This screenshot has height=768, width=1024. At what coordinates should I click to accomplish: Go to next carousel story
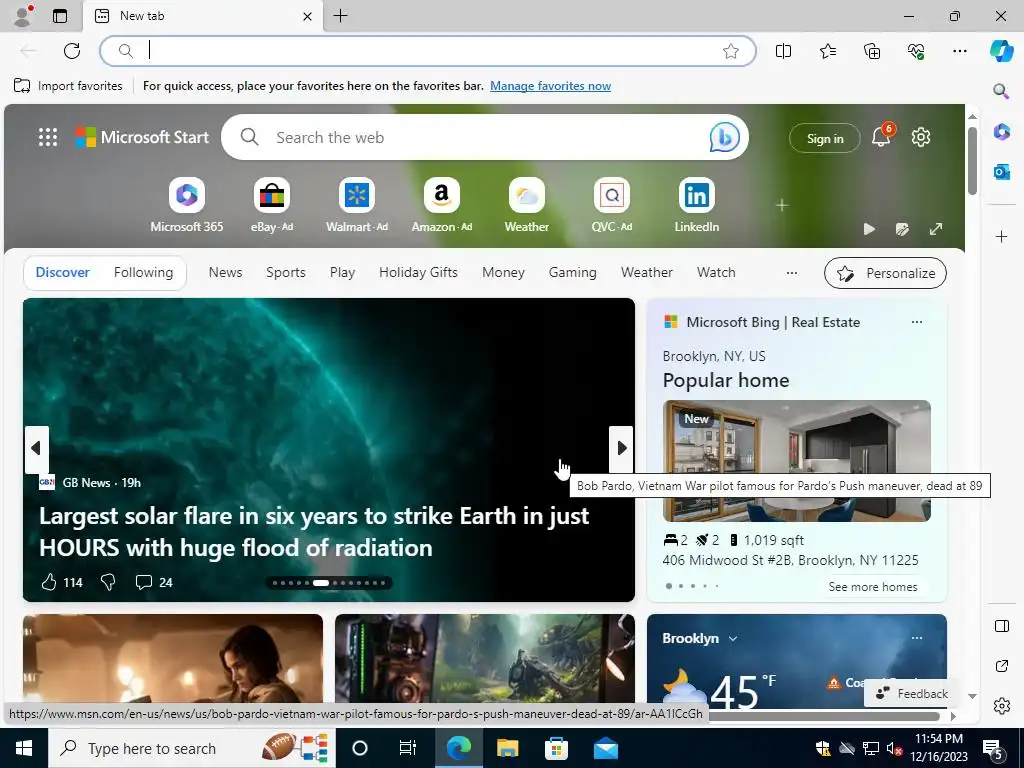coord(621,449)
